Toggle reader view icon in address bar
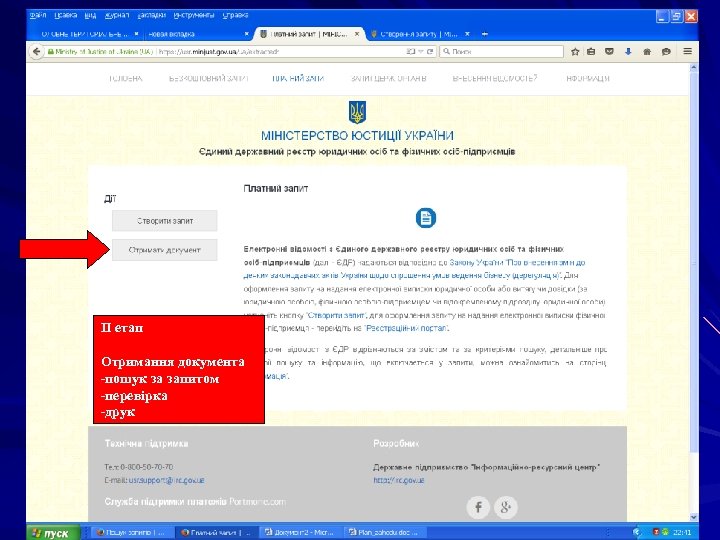720x540 pixels. (x=411, y=52)
